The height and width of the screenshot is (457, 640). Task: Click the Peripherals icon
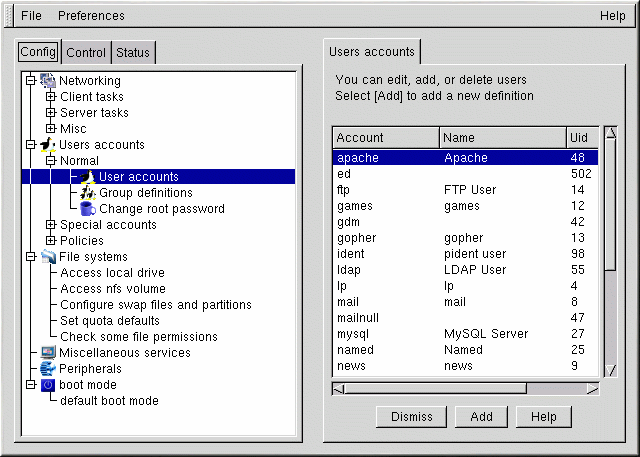coord(48,369)
